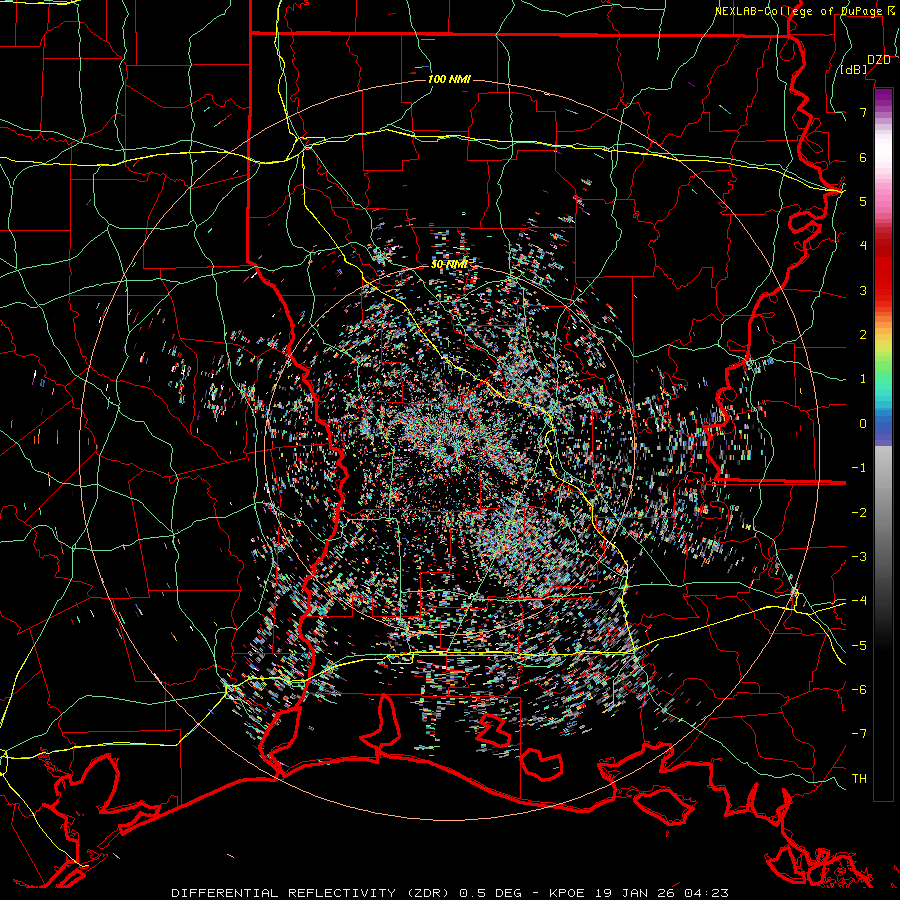Click the TH threshold label on scale
Screen dimensions: 900x900
(859, 779)
